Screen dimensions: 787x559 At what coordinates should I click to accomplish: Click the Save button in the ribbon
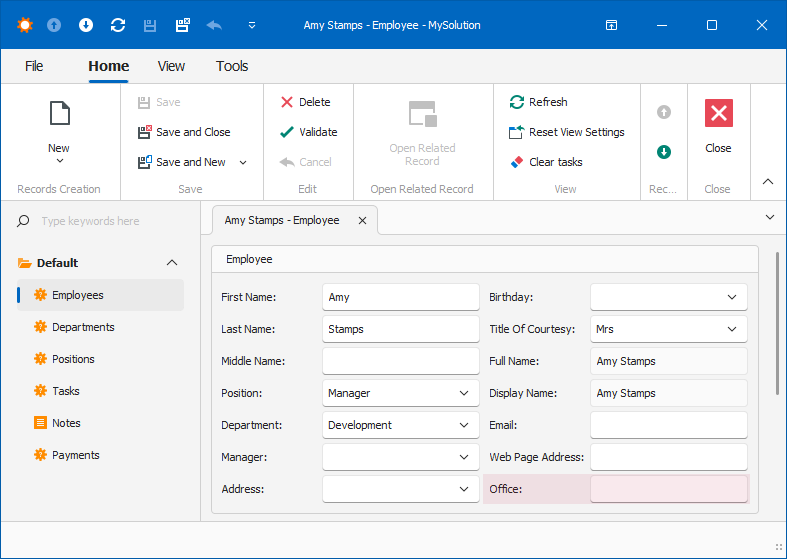[x=159, y=102]
